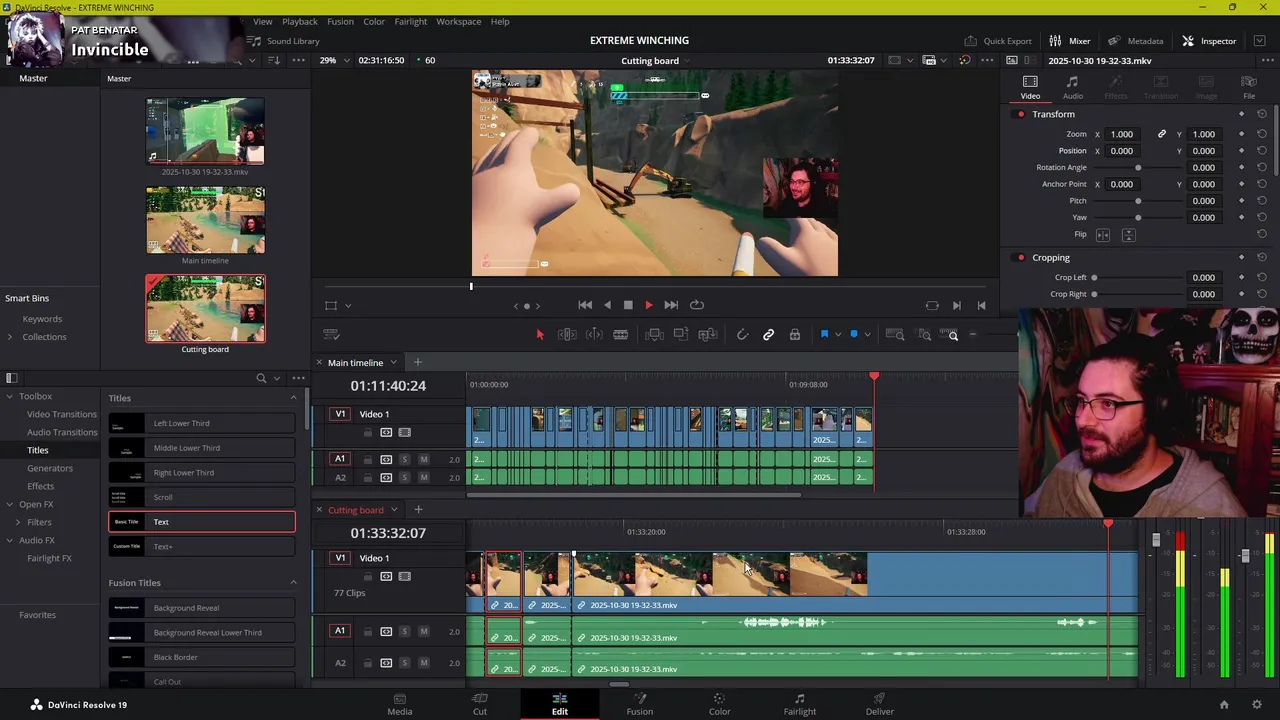
Task: Close the Cutting board timeline tab
Action: click(319, 510)
